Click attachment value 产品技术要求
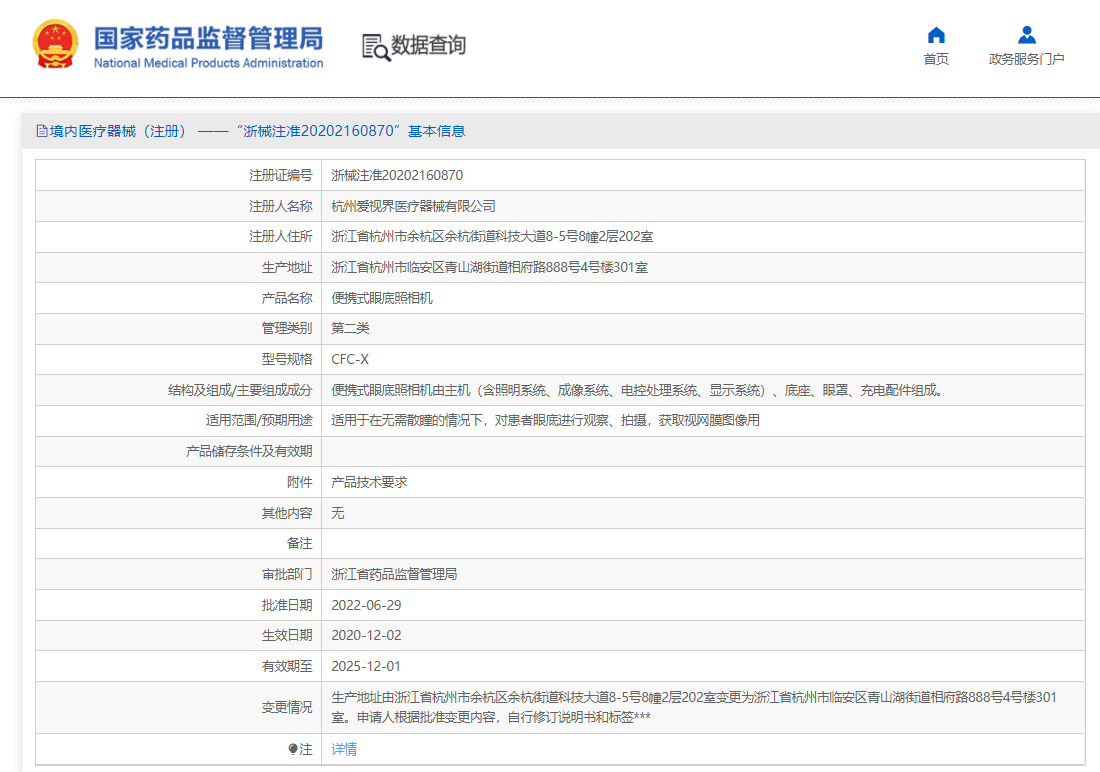 coord(369,482)
